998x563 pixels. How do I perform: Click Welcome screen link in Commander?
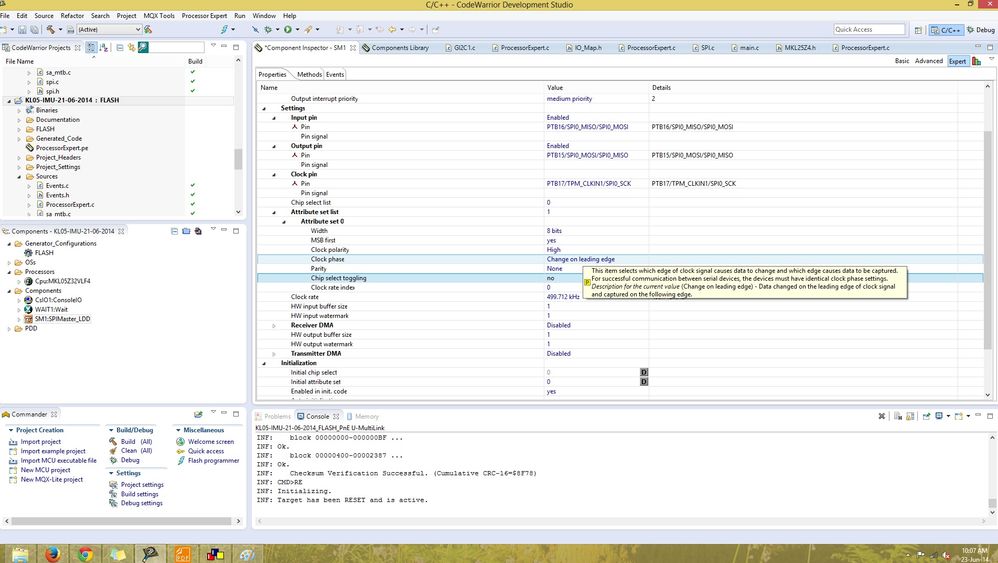pyautogui.click(x=211, y=441)
